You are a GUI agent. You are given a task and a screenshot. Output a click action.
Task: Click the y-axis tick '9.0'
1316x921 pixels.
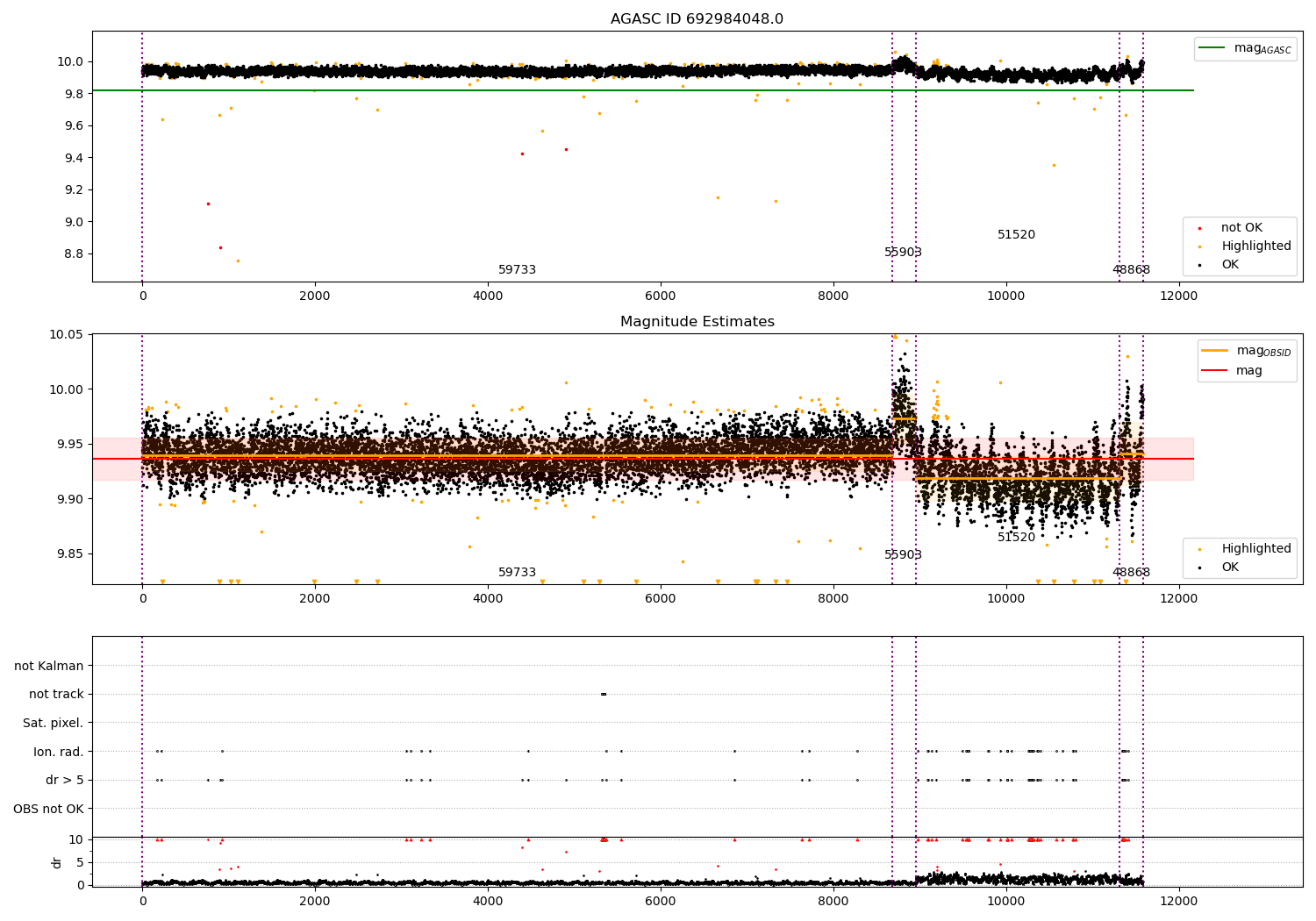(x=73, y=222)
